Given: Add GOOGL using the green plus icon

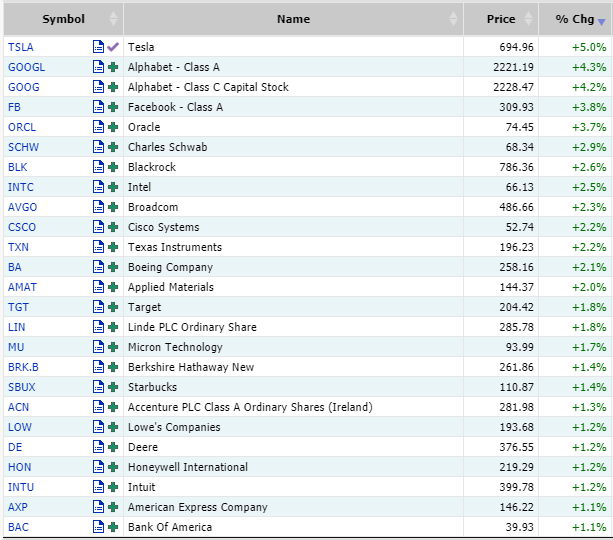Looking at the screenshot, I should click(113, 67).
